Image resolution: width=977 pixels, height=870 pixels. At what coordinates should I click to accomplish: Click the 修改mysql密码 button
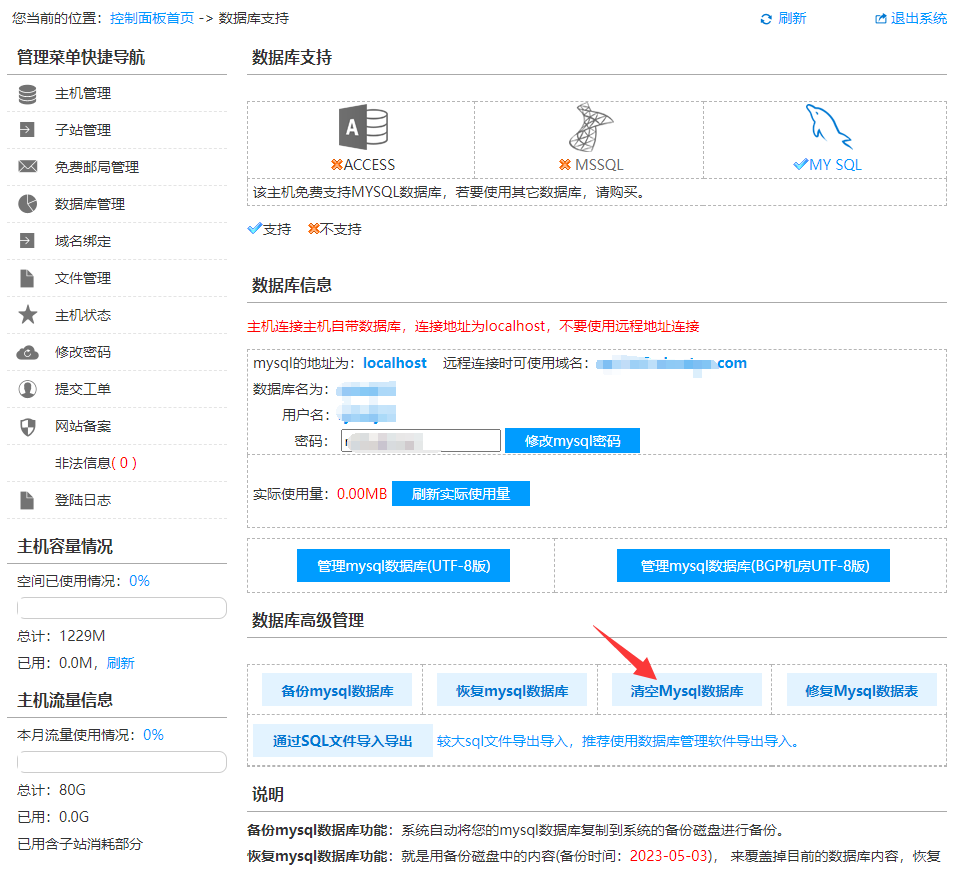click(x=572, y=441)
